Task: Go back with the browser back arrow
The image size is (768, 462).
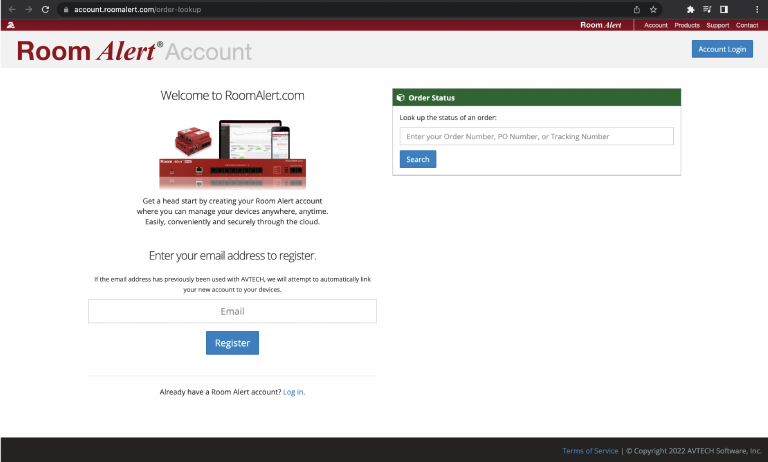Action: (x=12, y=9)
